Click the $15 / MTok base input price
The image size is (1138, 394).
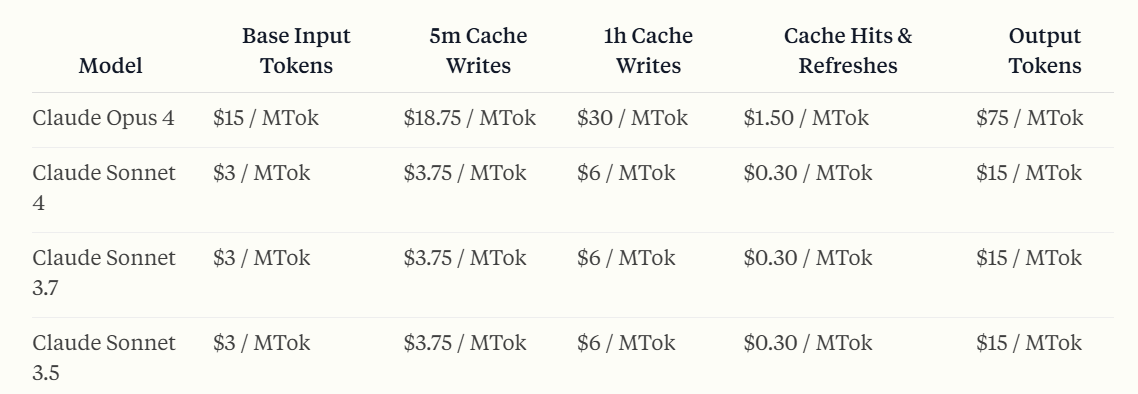click(266, 118)
